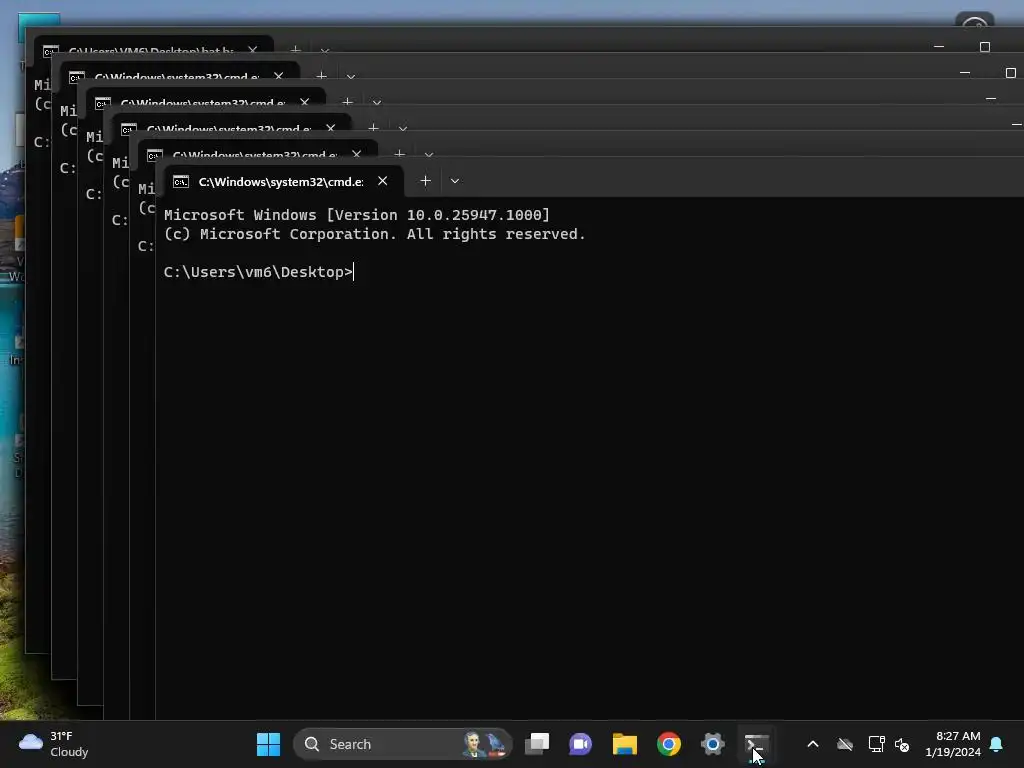Close the front cmd.exe tab
The width and height of the screenshot is (1024, 768).
(x=383, y=181)
